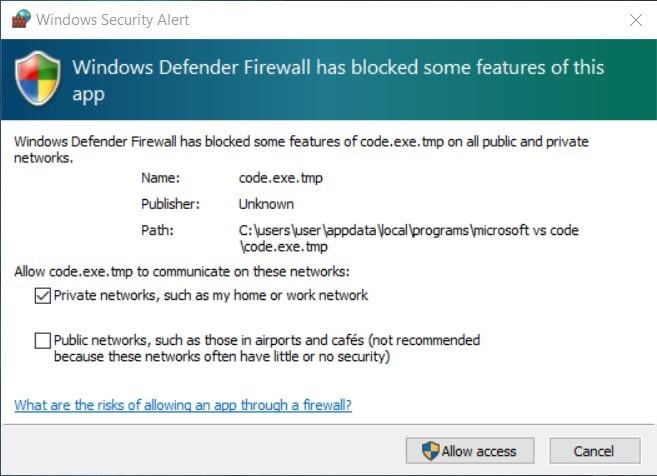Click the Public networks description text
Viewport: 657px width, 476px height.
tap(267, 348)
